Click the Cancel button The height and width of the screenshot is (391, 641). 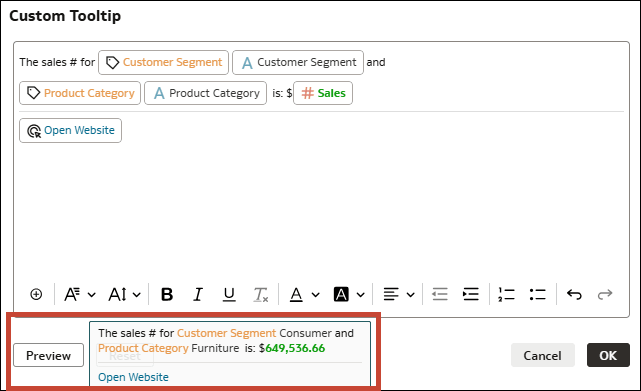542,355
